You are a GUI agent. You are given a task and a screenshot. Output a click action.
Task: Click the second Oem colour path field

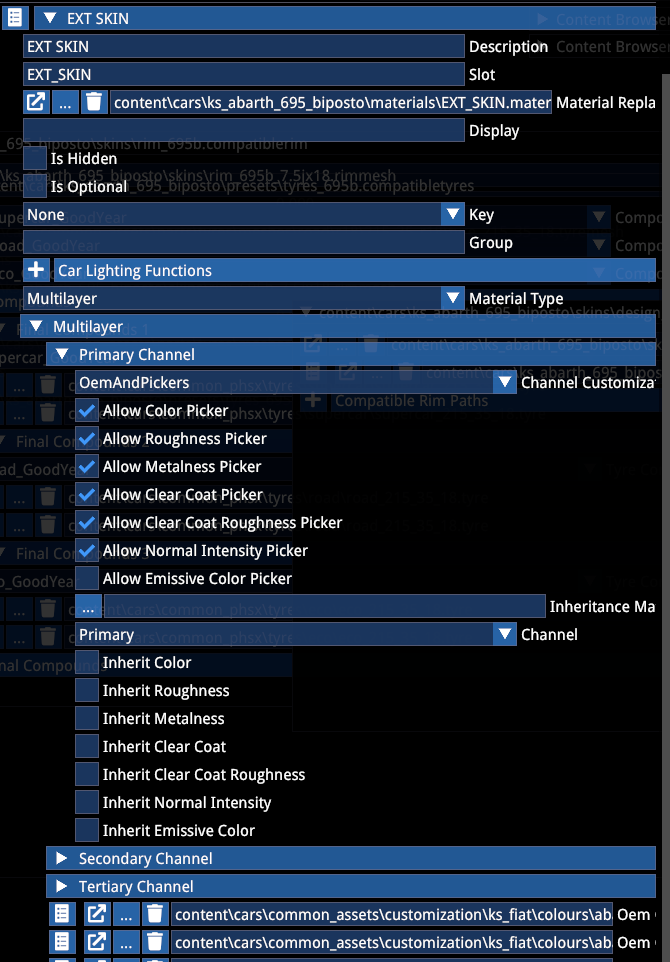tap(392, 943)
